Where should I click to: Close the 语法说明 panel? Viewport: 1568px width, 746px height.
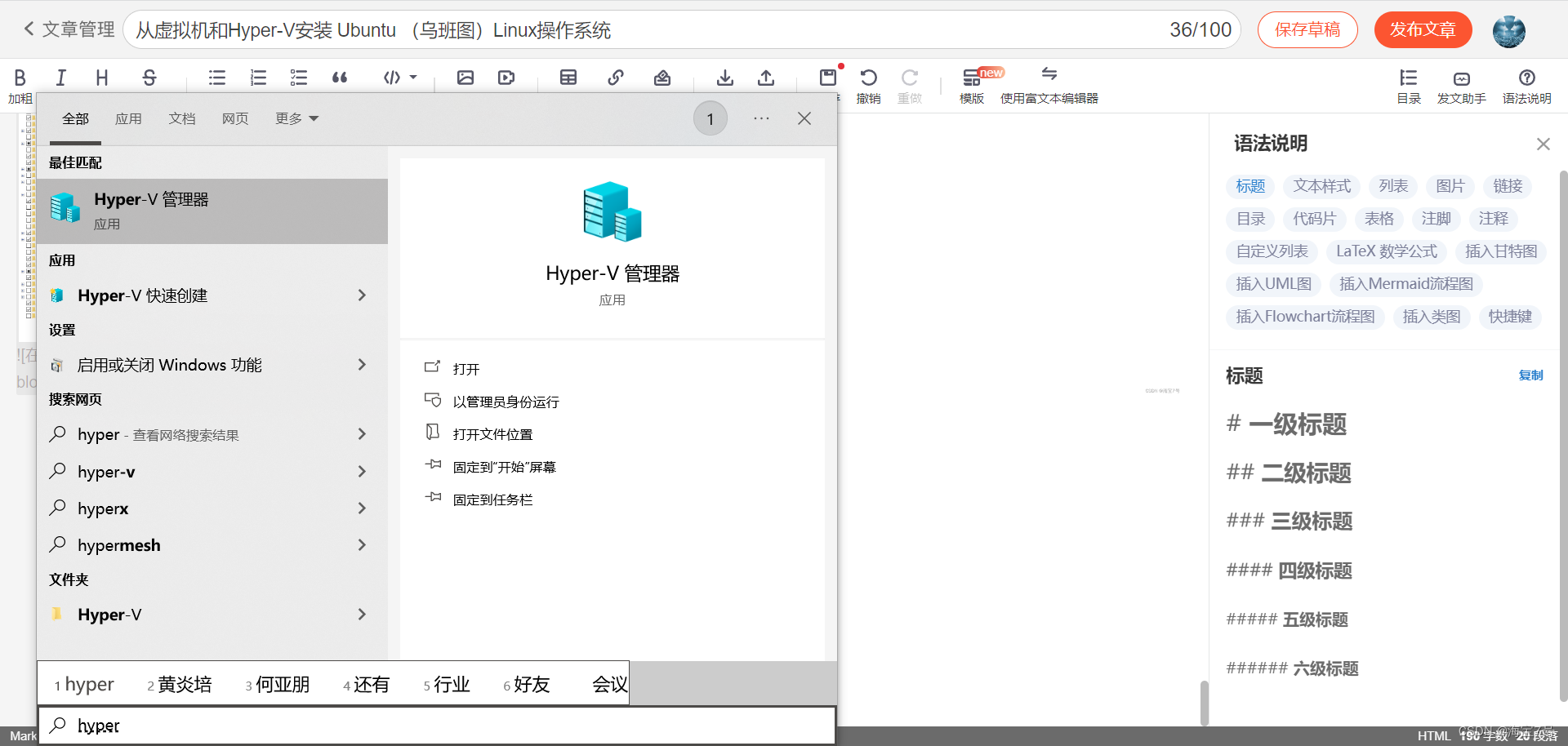[1543, 144]
